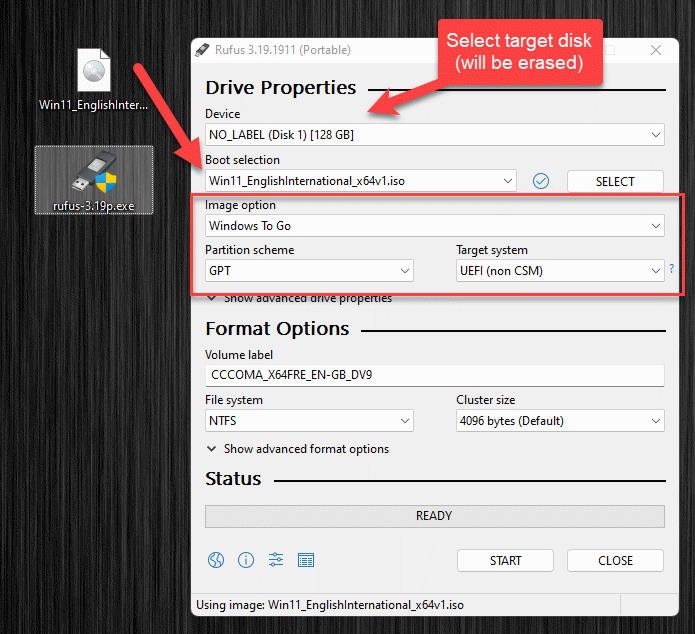Image resolution: width=695 pixels, height=634 pixels.
Task: Click the START button
Action: [505, 560]
